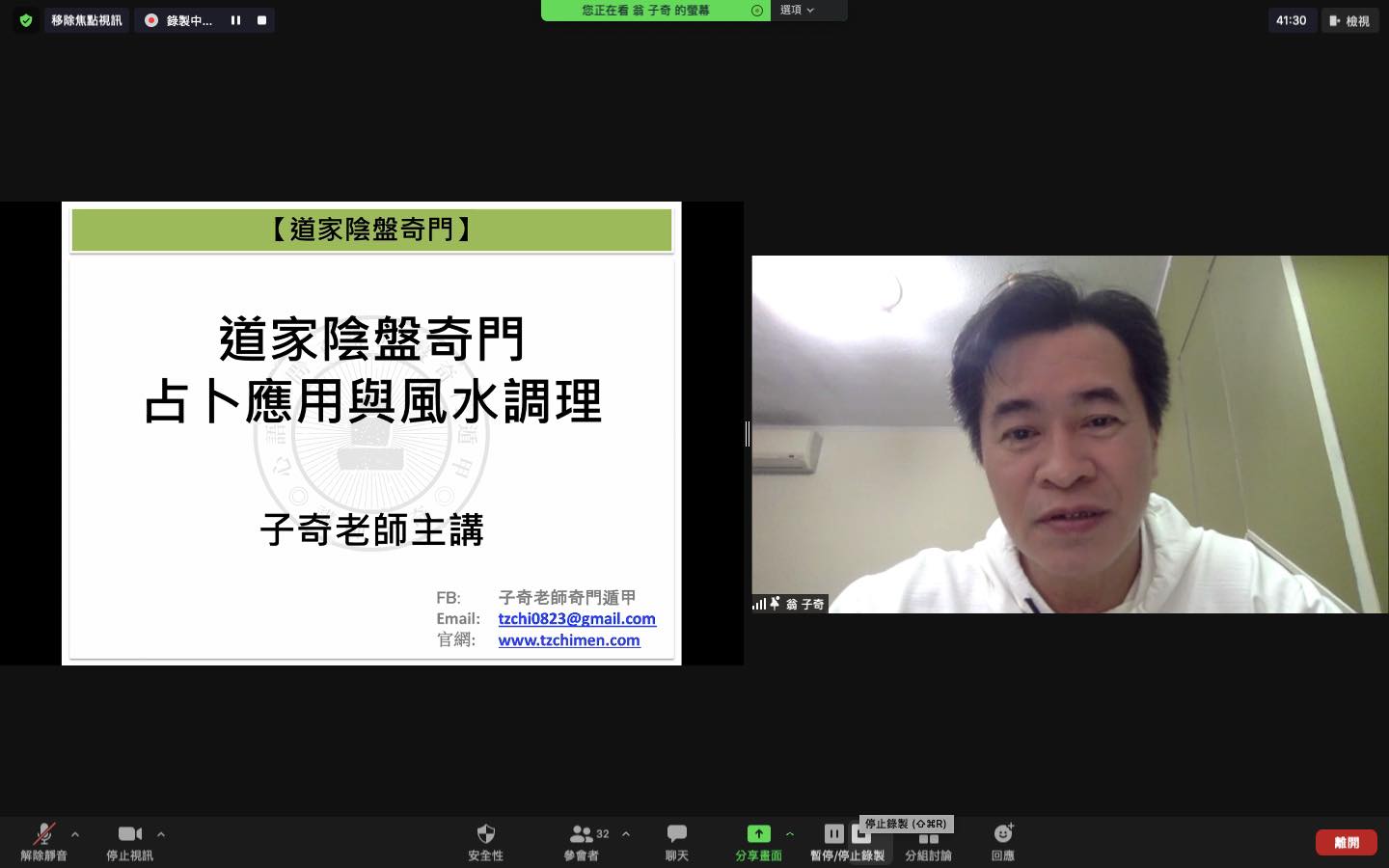This screenshot has height=868, width=1389.
Task: Open the Participants (參會者) panel
Action: 582,835
